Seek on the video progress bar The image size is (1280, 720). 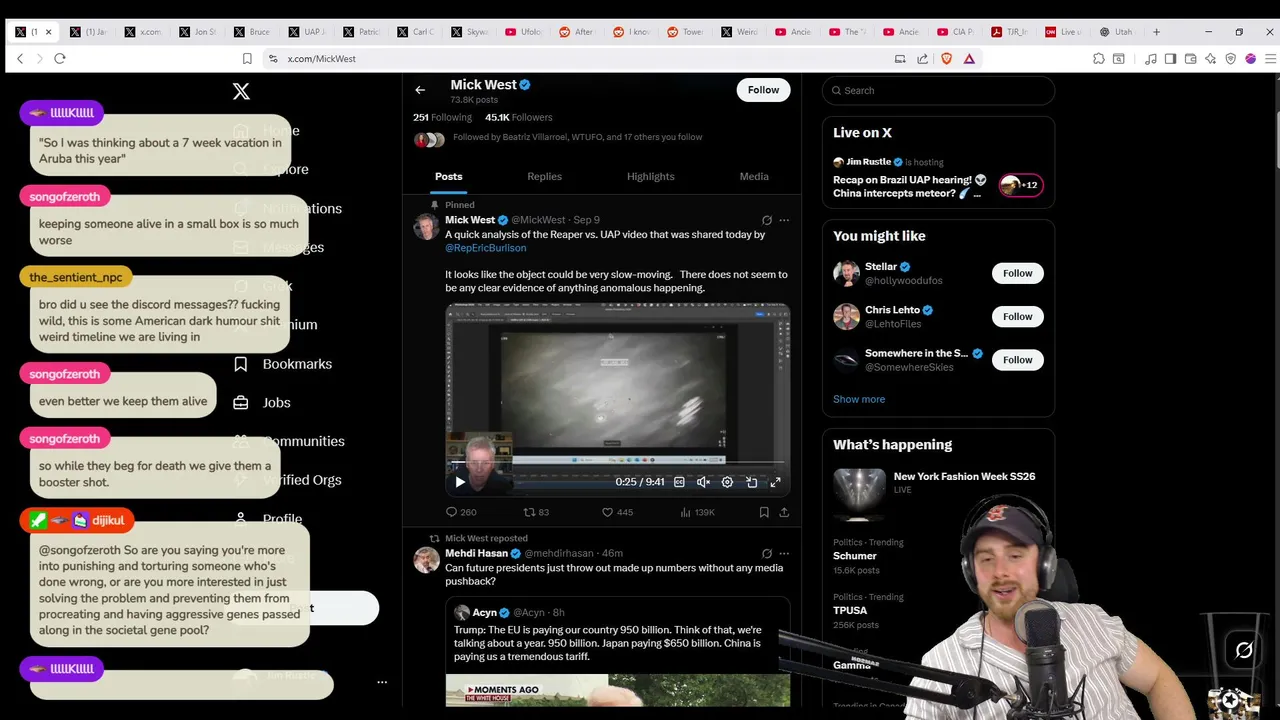[x=617, y=463]
